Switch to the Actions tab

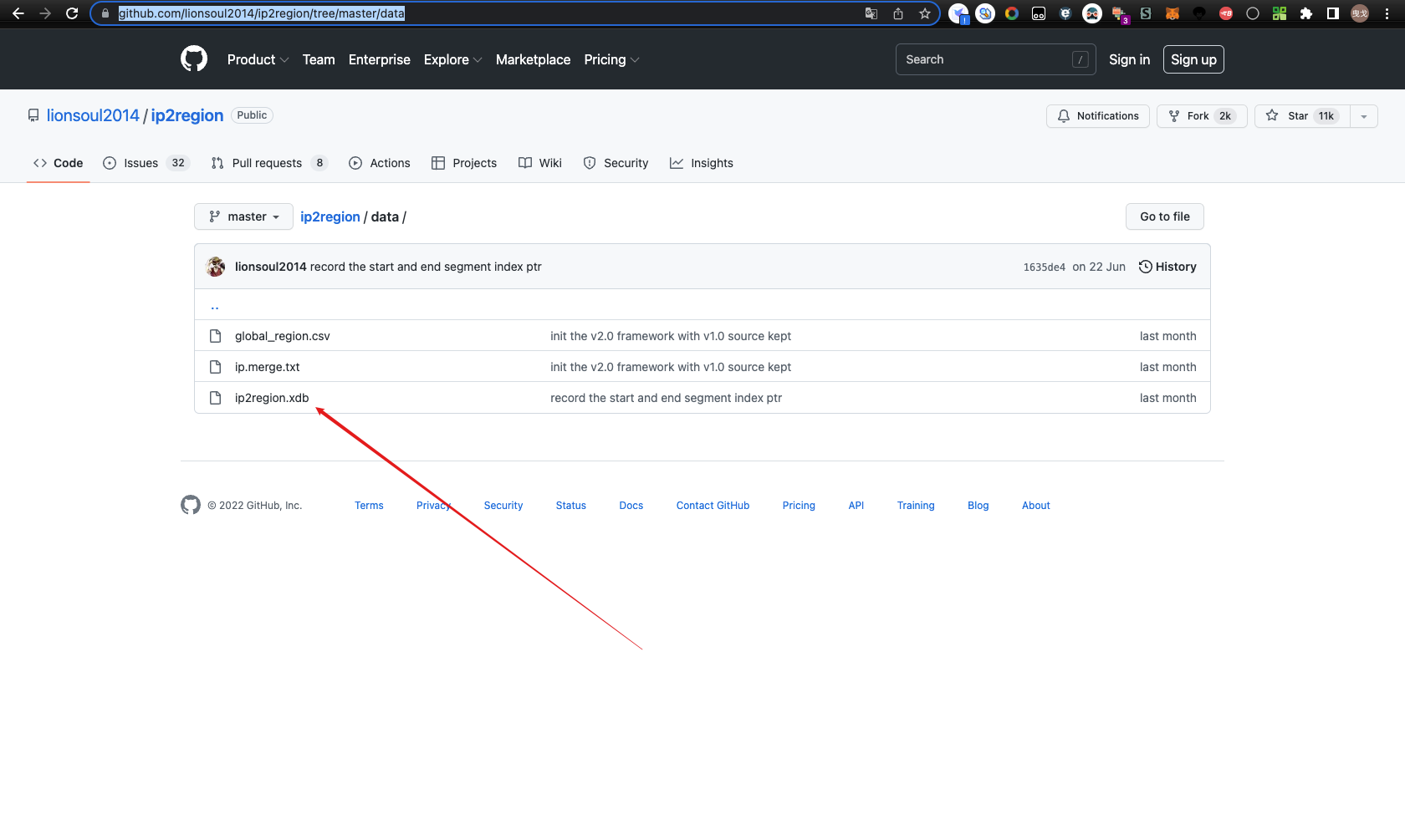point(379,163)
